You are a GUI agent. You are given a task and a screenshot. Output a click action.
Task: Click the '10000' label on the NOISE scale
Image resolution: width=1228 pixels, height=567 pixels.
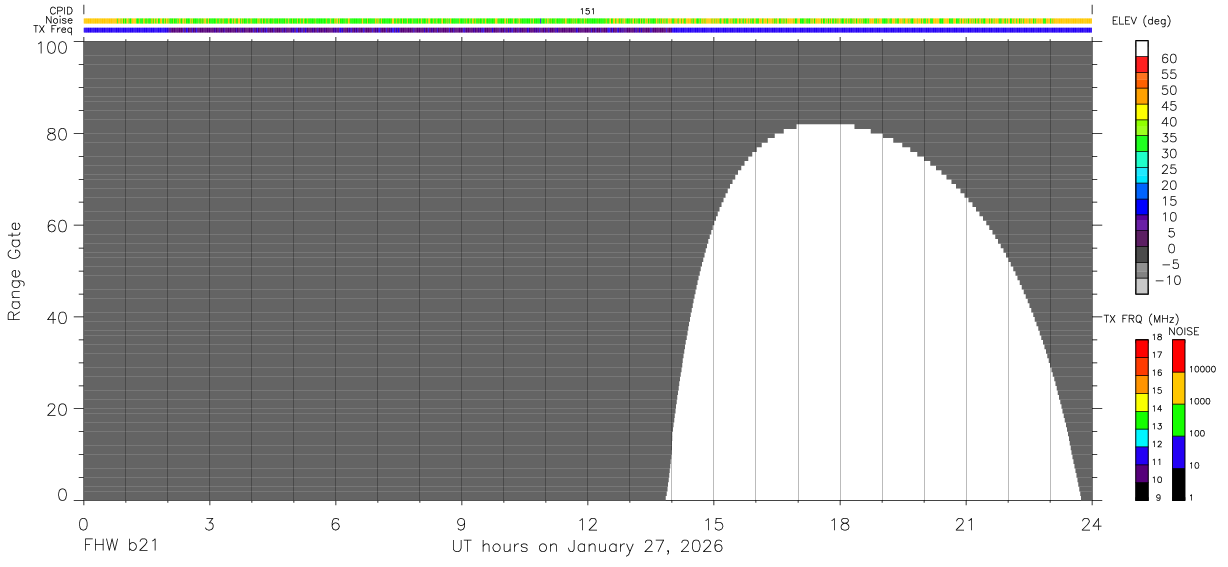1203,369
